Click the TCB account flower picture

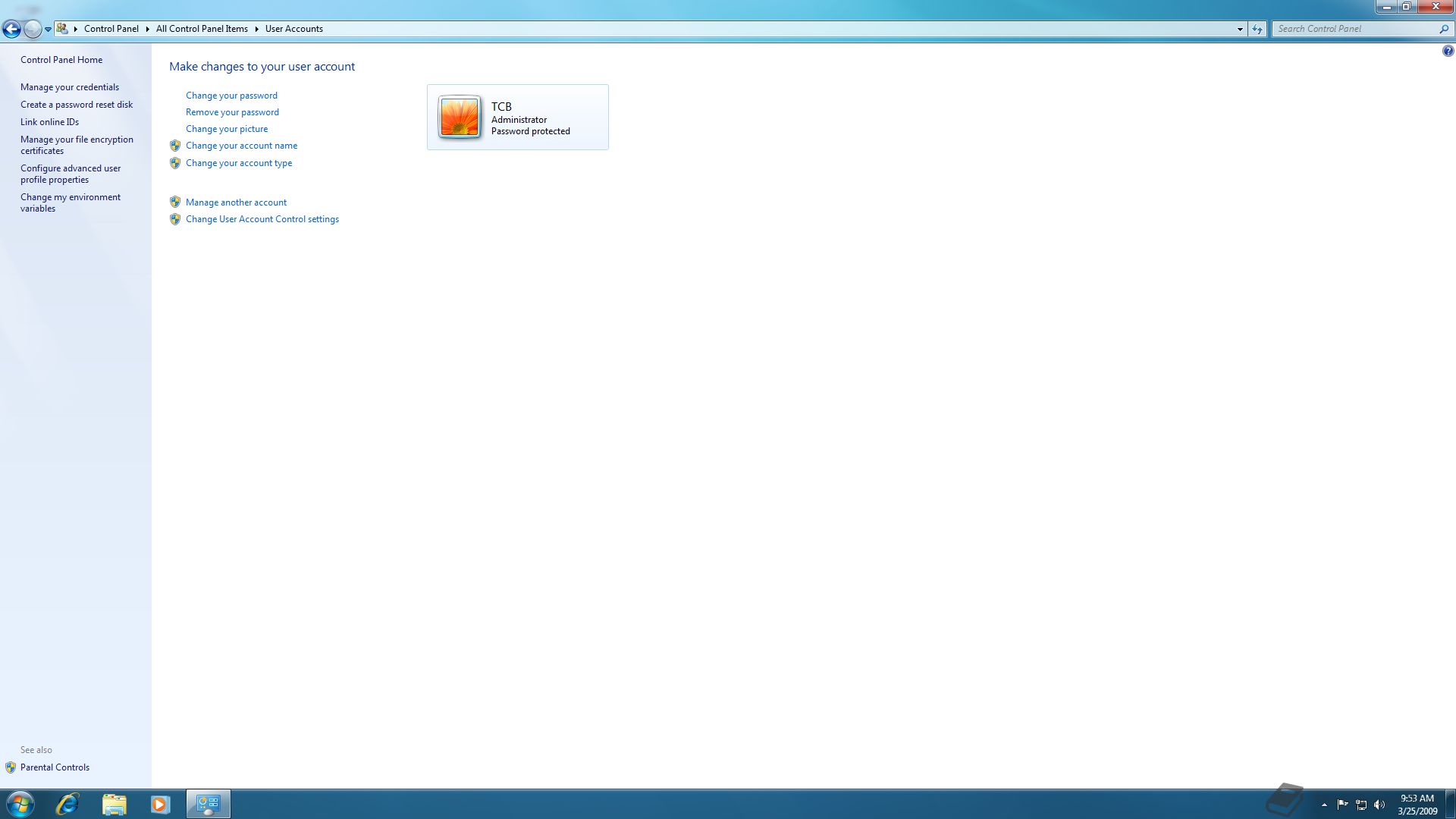click(x=460, y=117)
